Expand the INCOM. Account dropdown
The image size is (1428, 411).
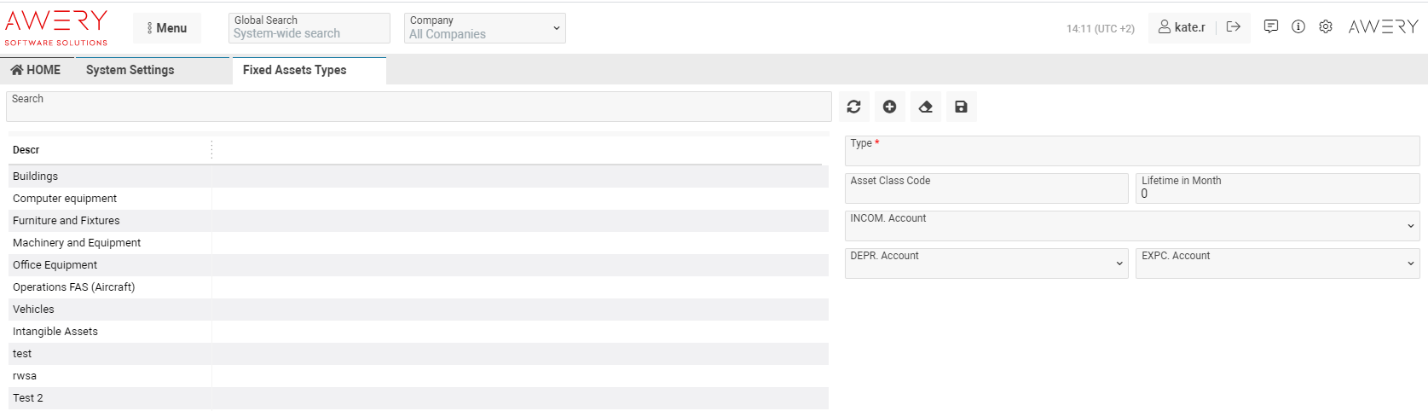tap(1132, 225)
